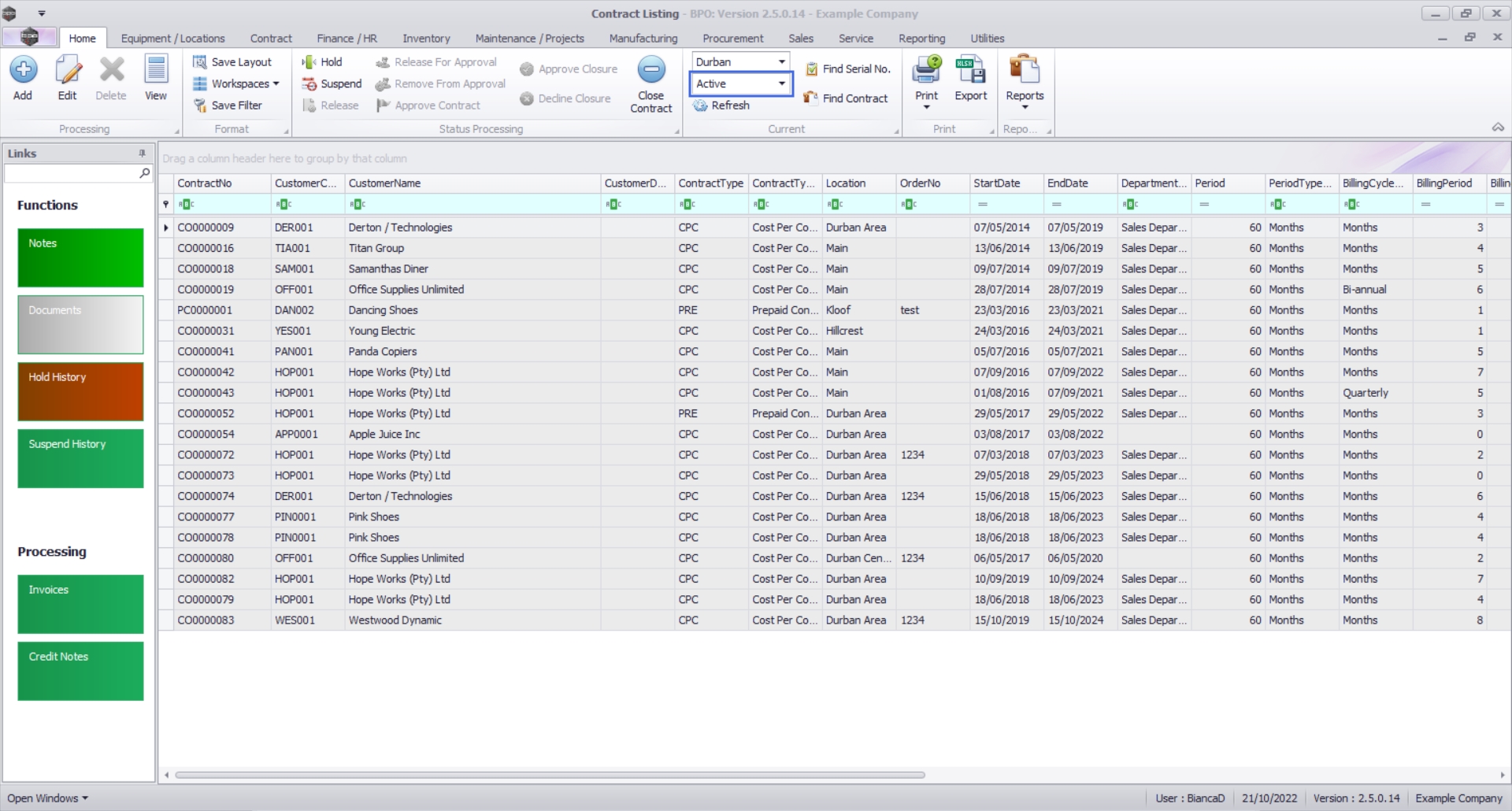Open the Hold History tile
Viewport: 1512px width, 811px height.
(x=80, y=392)
